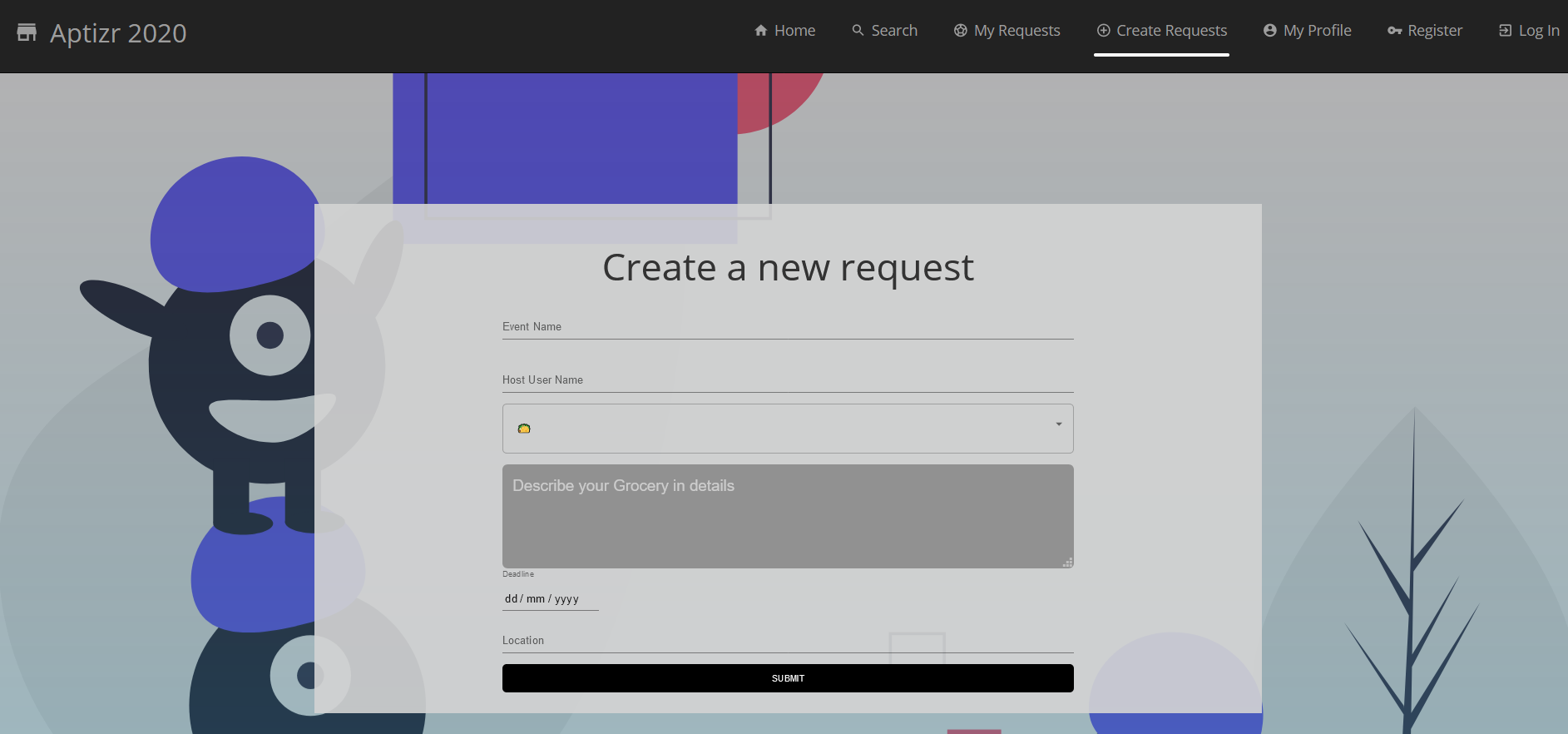Click the Search magnifier icon

858,31
